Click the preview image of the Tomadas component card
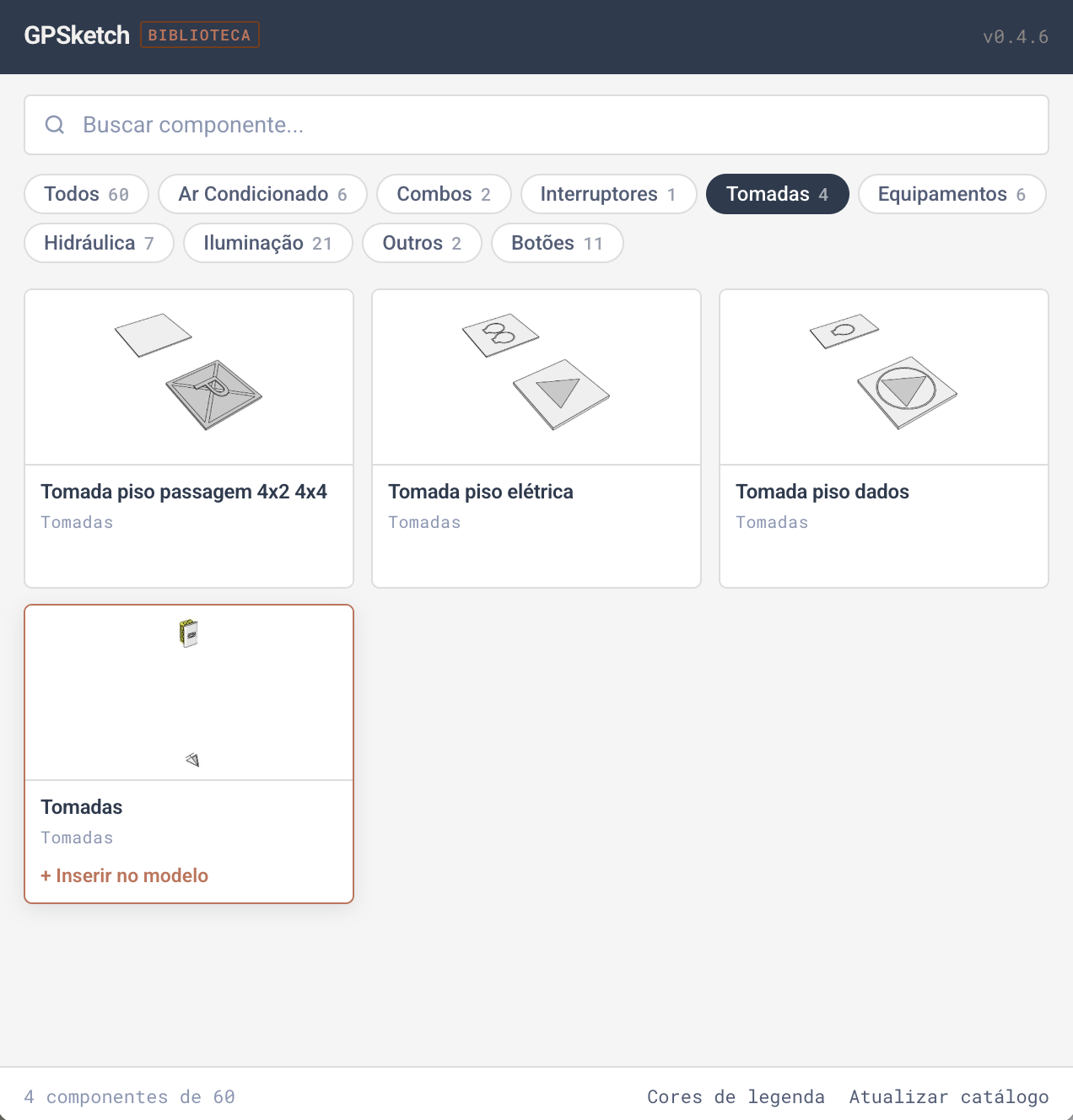The height and width of the screenshot is (1120, 1073). [189, 692]
